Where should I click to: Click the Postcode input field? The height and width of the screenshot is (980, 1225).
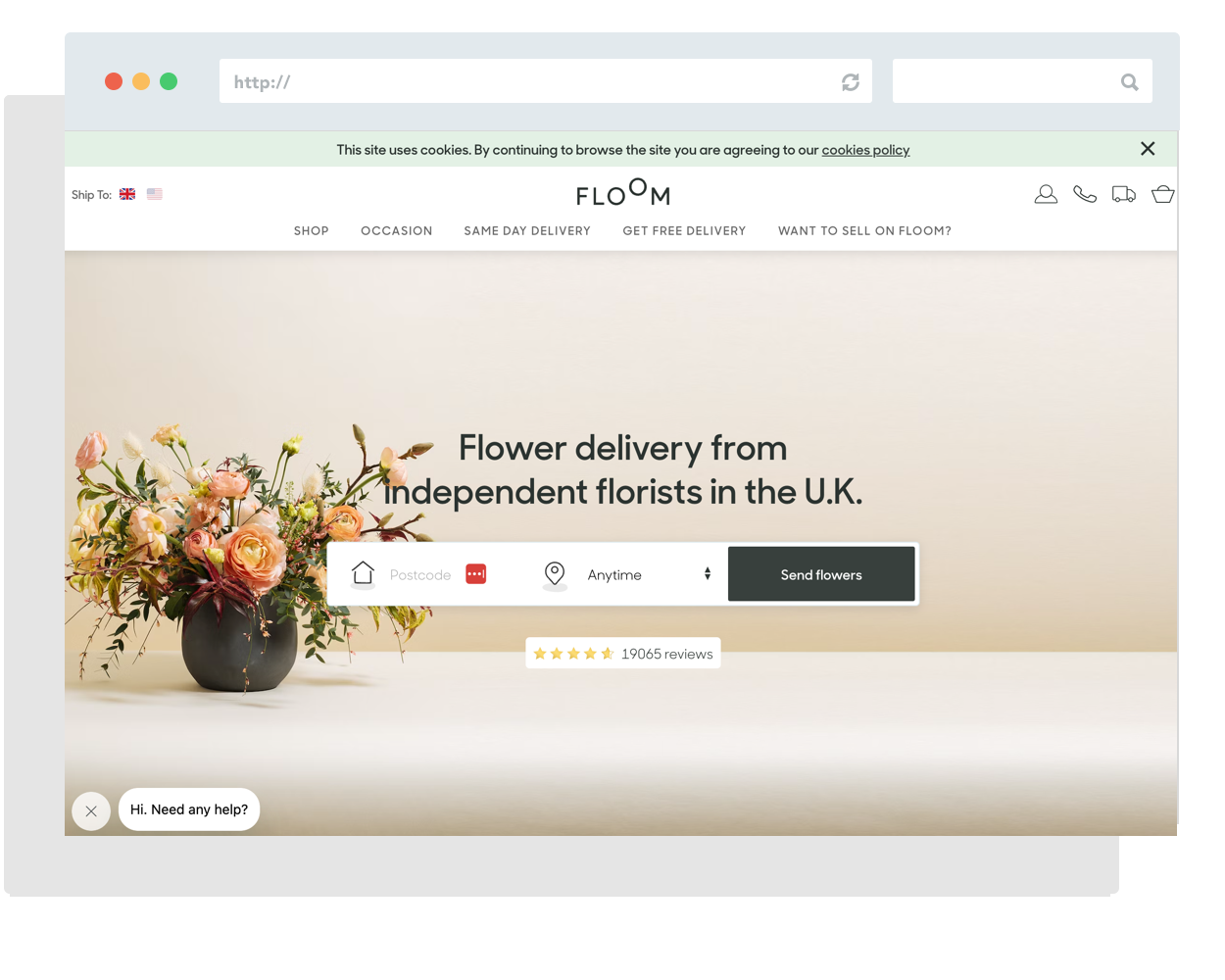[421, 575]
